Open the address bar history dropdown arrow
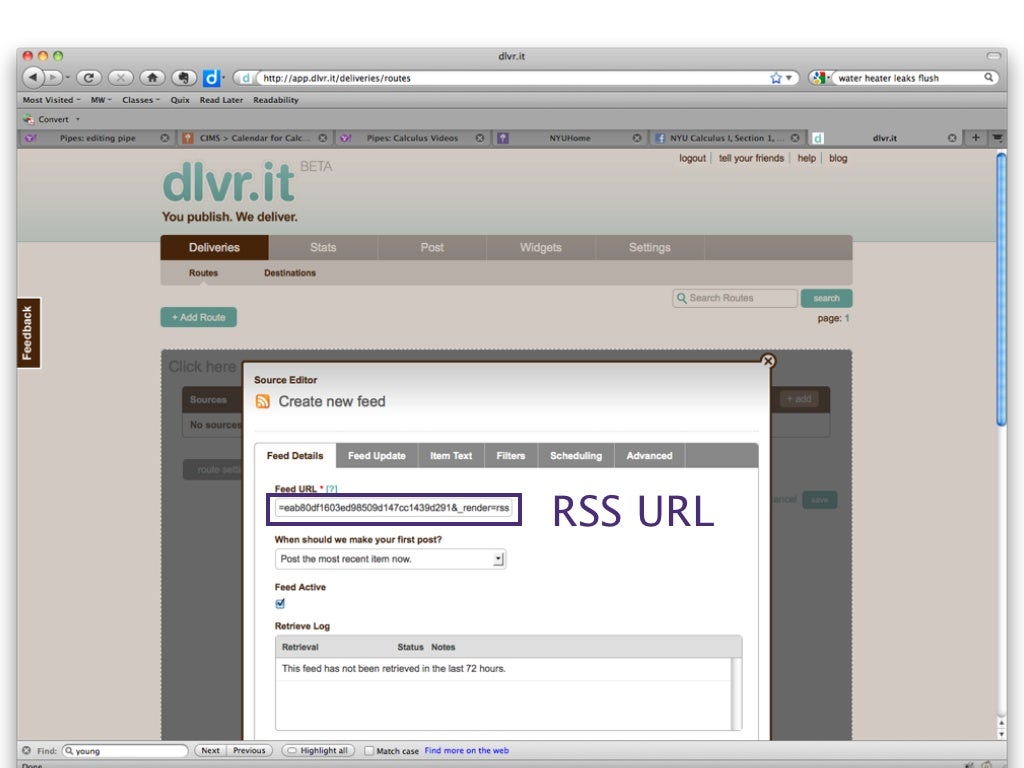Image resolution: width=1024 pixels, height=768 pixels. pos(789,78)
